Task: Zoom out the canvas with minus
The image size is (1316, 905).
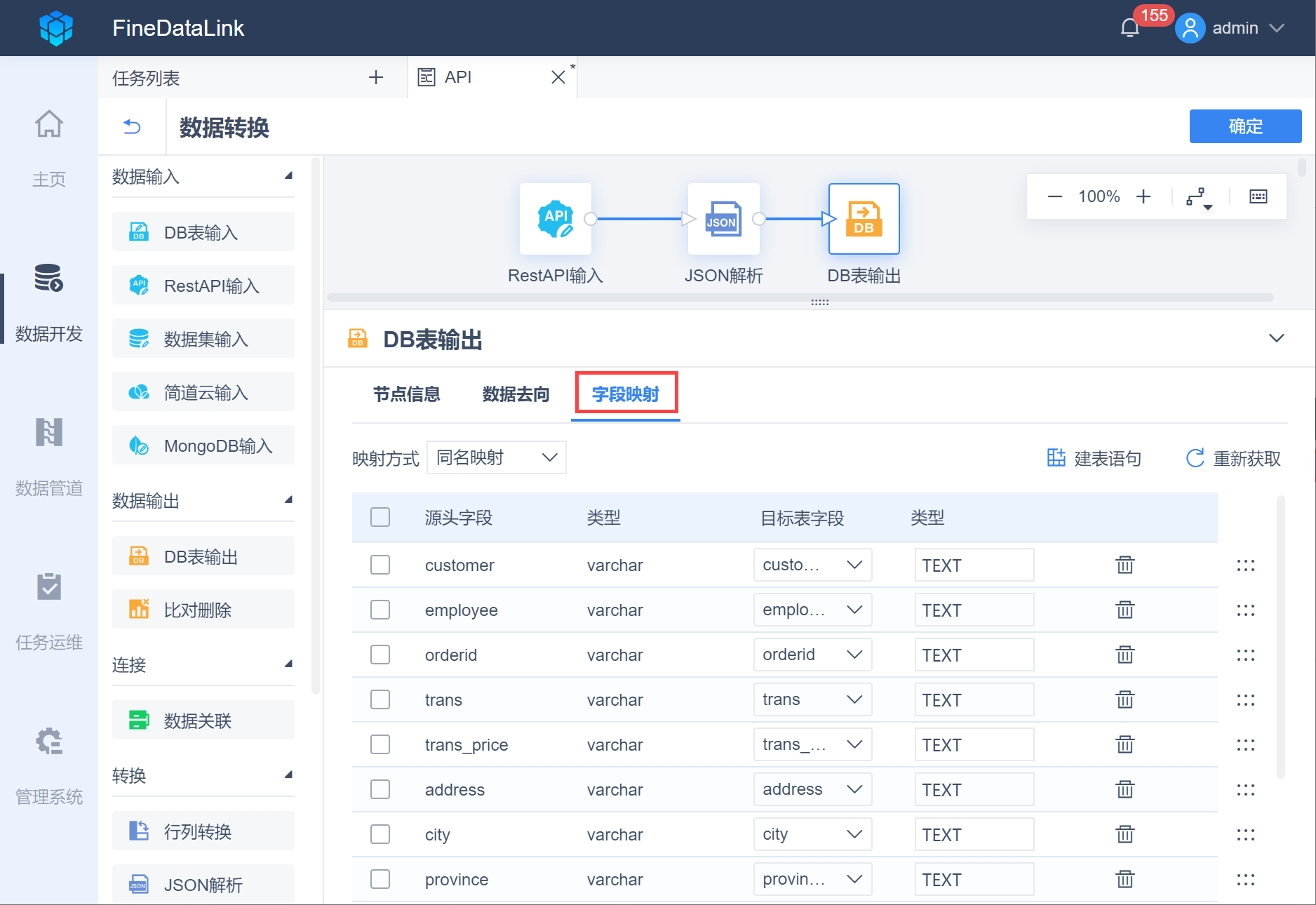Action: pyautogui.click(x=1055, y=196)
